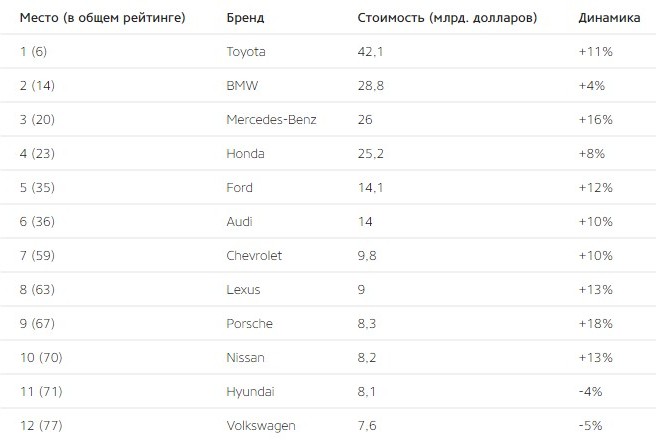Select the Hyundai brand cell
The height and width of the screenshot is (446, 656).
point(250,392)
